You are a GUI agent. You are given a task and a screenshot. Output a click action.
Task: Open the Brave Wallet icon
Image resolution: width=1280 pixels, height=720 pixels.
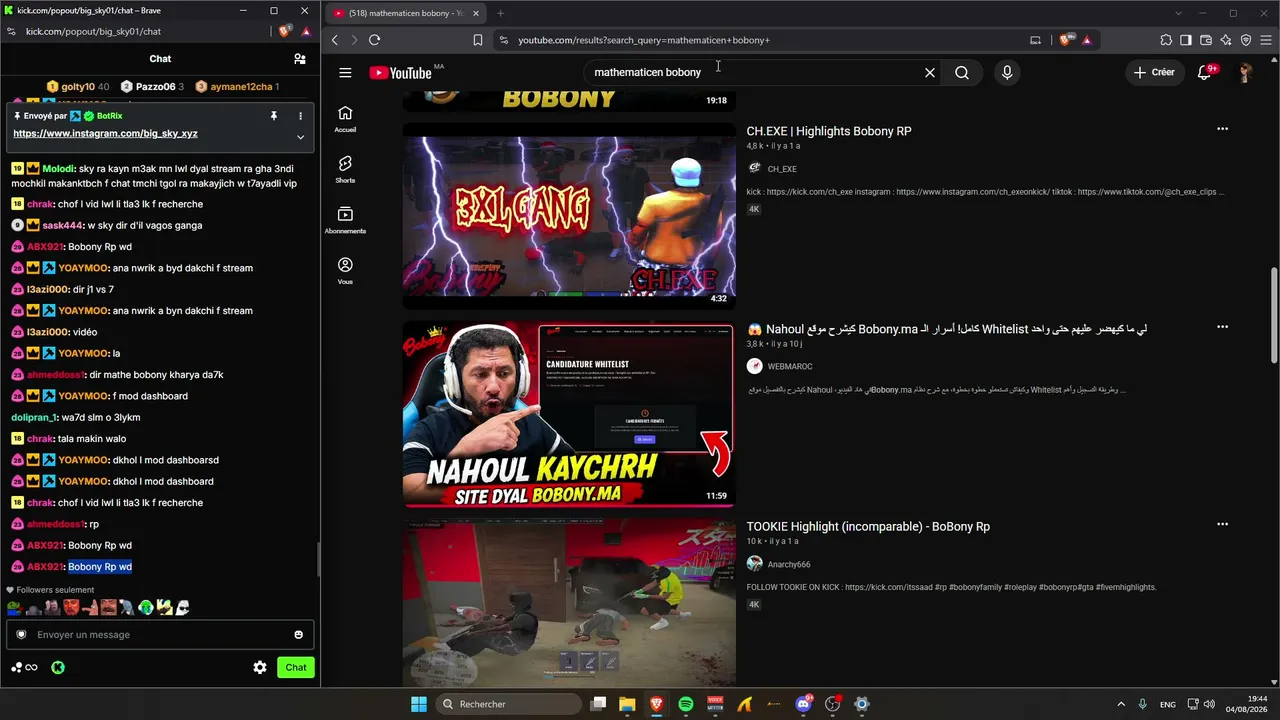(x=1206, y=40)
